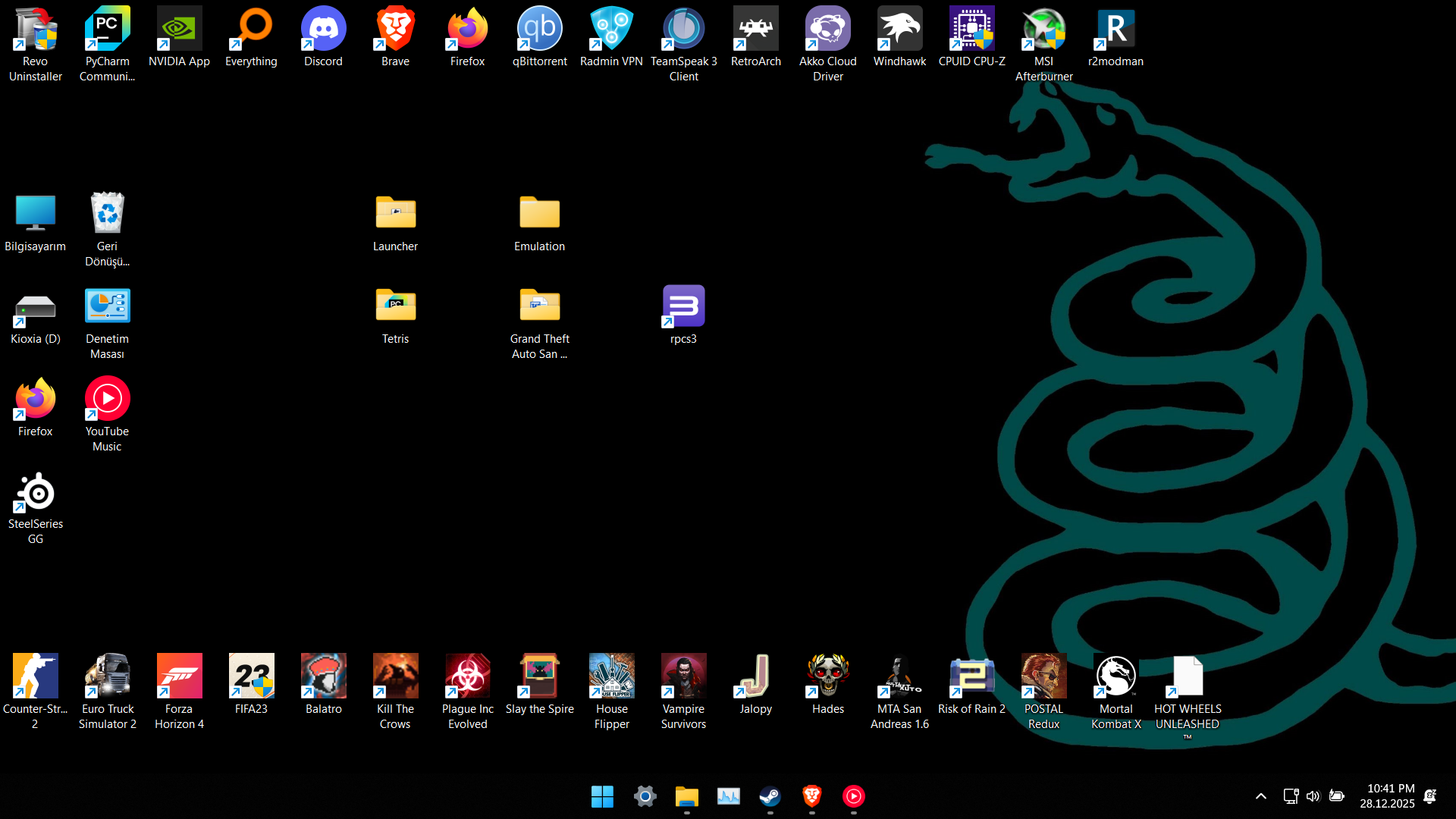This screenshot has width=1456, height=819.
Task: Open File Explorer in the taskbar
Action: tap(686, 796)
